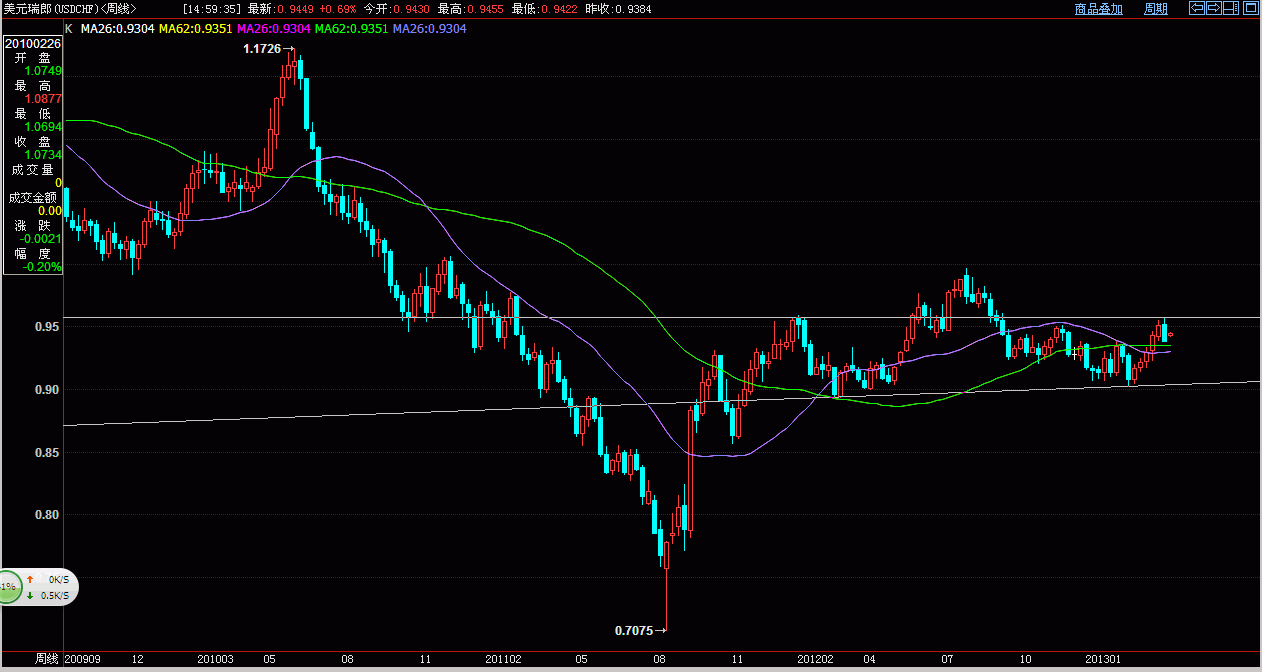Click the 0.90 price axis label
Viewport: 1262px width, 672px height.
[x=46, y=389]
